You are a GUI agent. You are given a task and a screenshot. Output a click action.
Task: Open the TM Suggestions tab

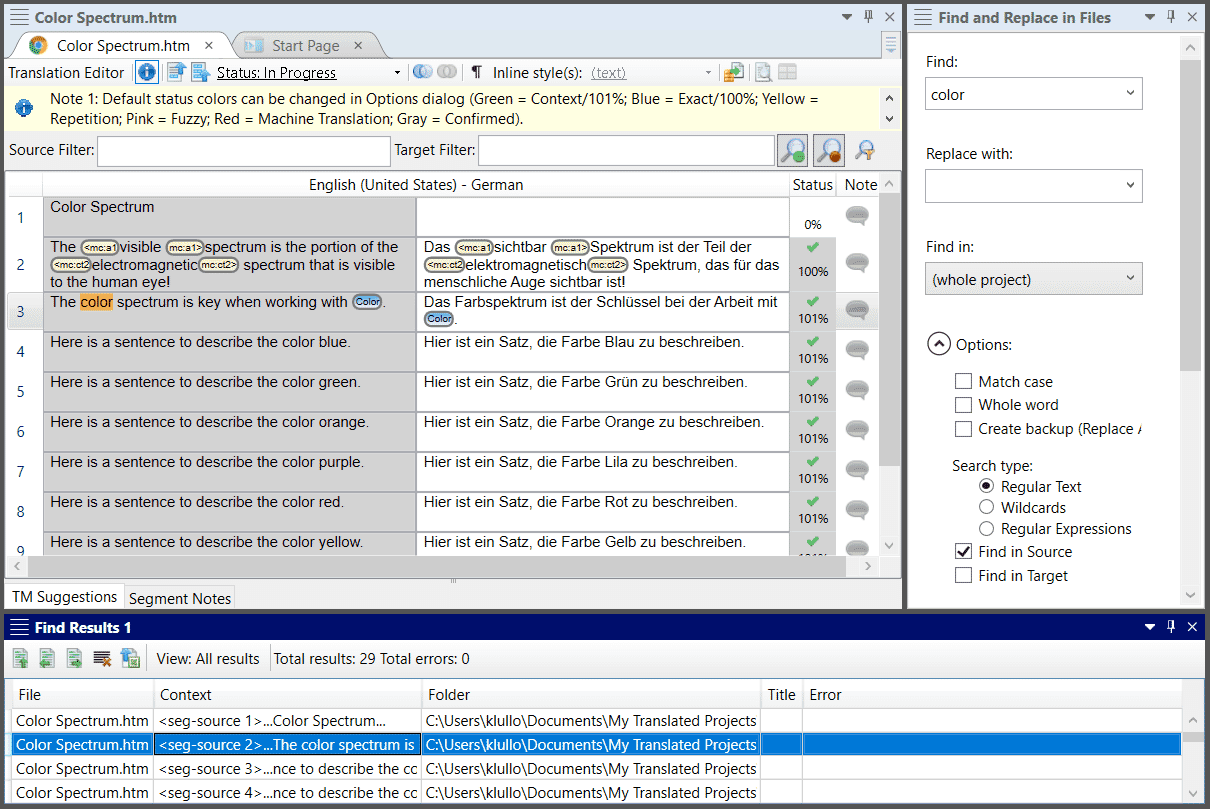(65, 597)
